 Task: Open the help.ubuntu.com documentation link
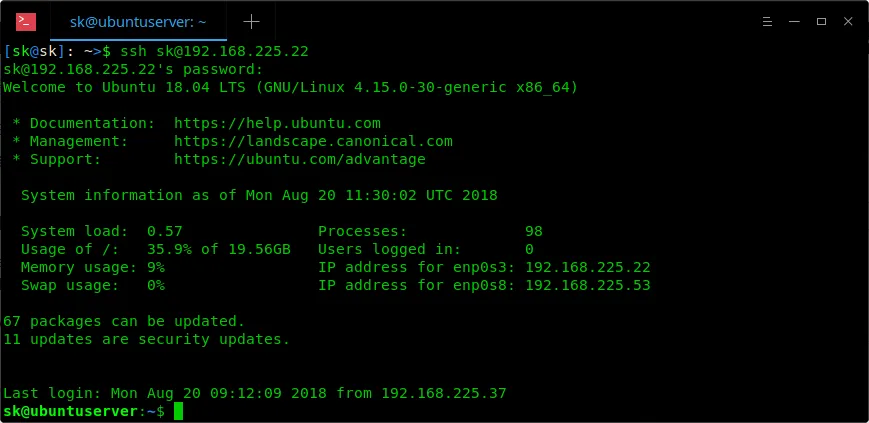277,123
